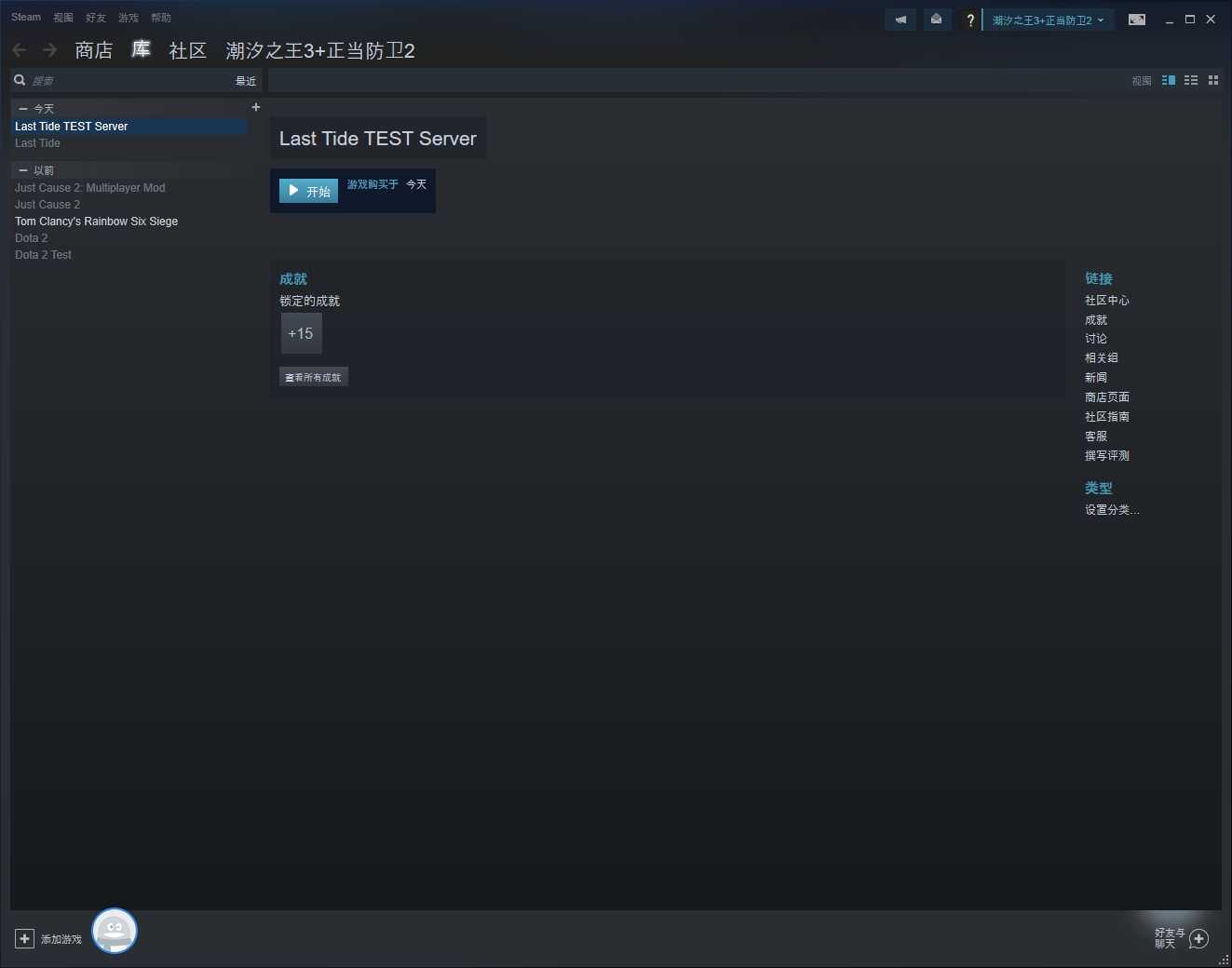Select Dota 2 in the library

[129, 238]
